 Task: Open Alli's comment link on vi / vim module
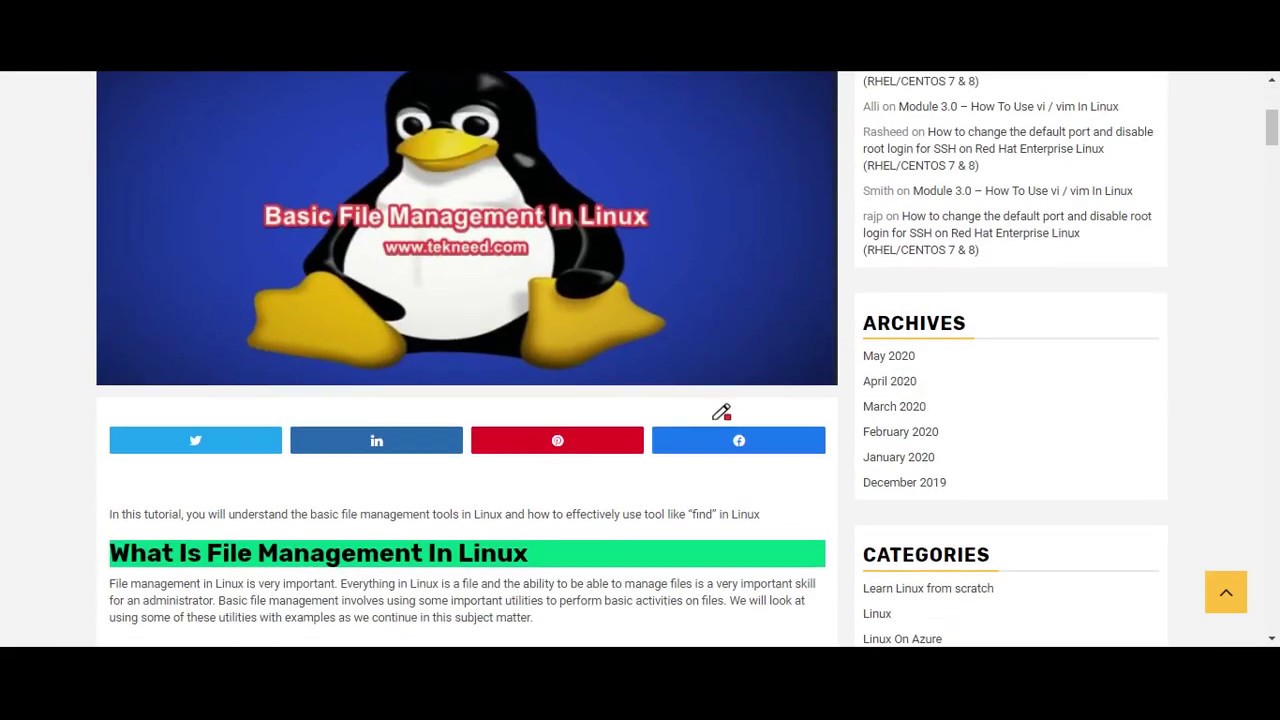(1008, 107)
